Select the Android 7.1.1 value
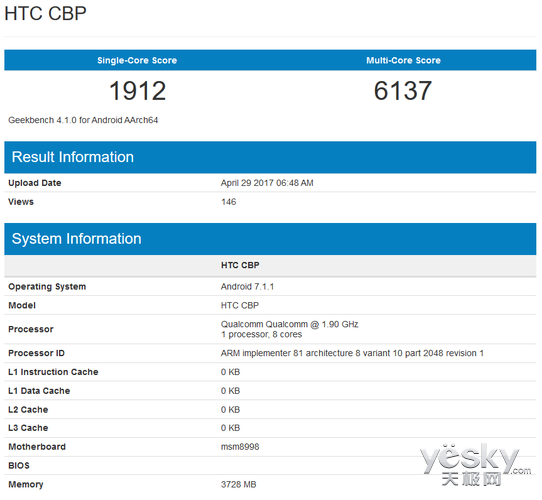This screenshot has height=500, width=542. click(247, 287)
